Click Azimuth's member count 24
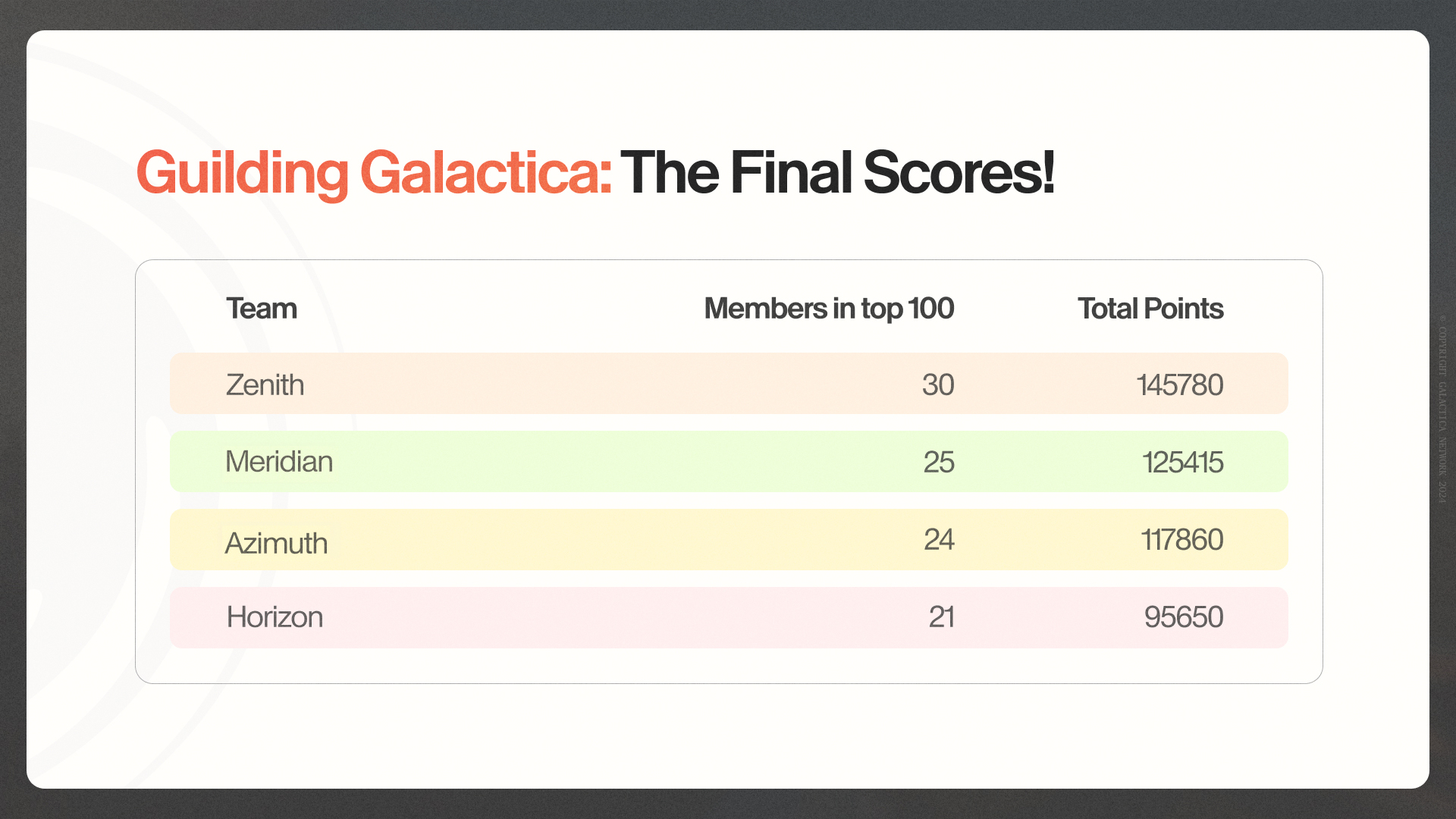 tap(939, 539)
